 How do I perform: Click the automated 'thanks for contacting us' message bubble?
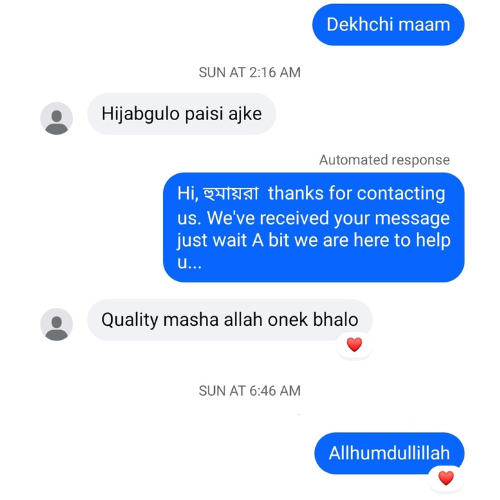(313, 227)
